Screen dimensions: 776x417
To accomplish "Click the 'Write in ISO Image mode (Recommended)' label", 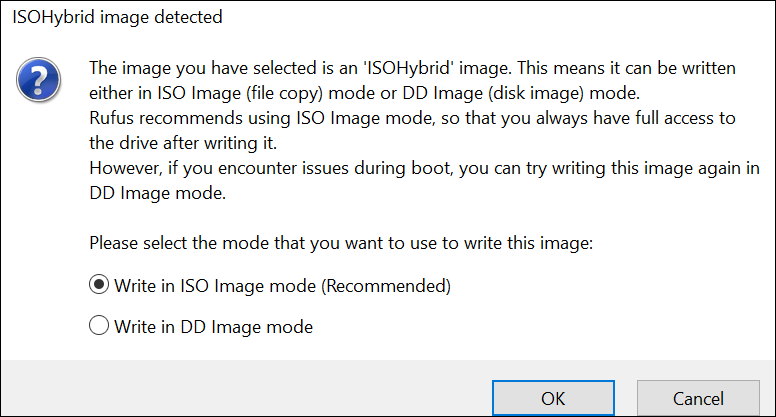I will [283, 286].
